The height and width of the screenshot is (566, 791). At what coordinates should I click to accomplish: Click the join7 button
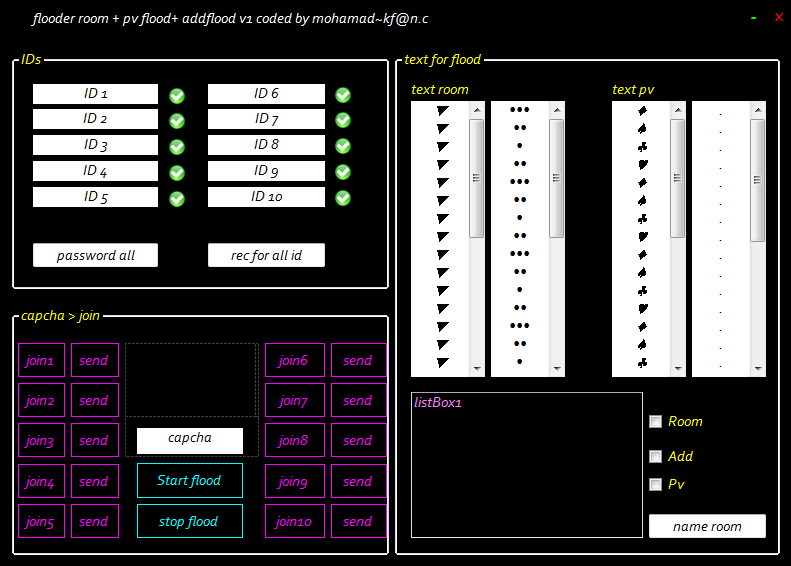(x=295, y=400)
